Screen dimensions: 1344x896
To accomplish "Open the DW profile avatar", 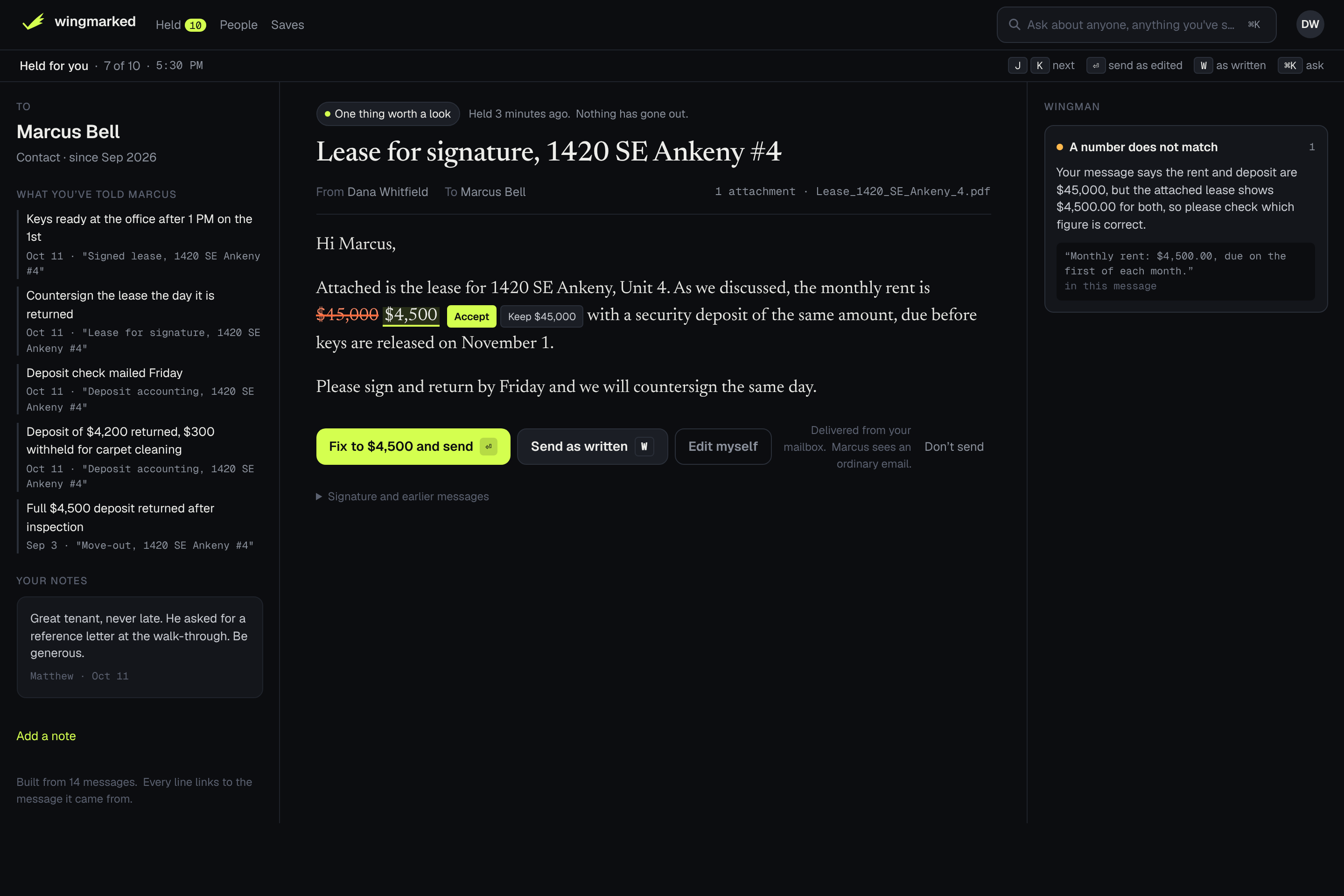I will point(1310,25).
